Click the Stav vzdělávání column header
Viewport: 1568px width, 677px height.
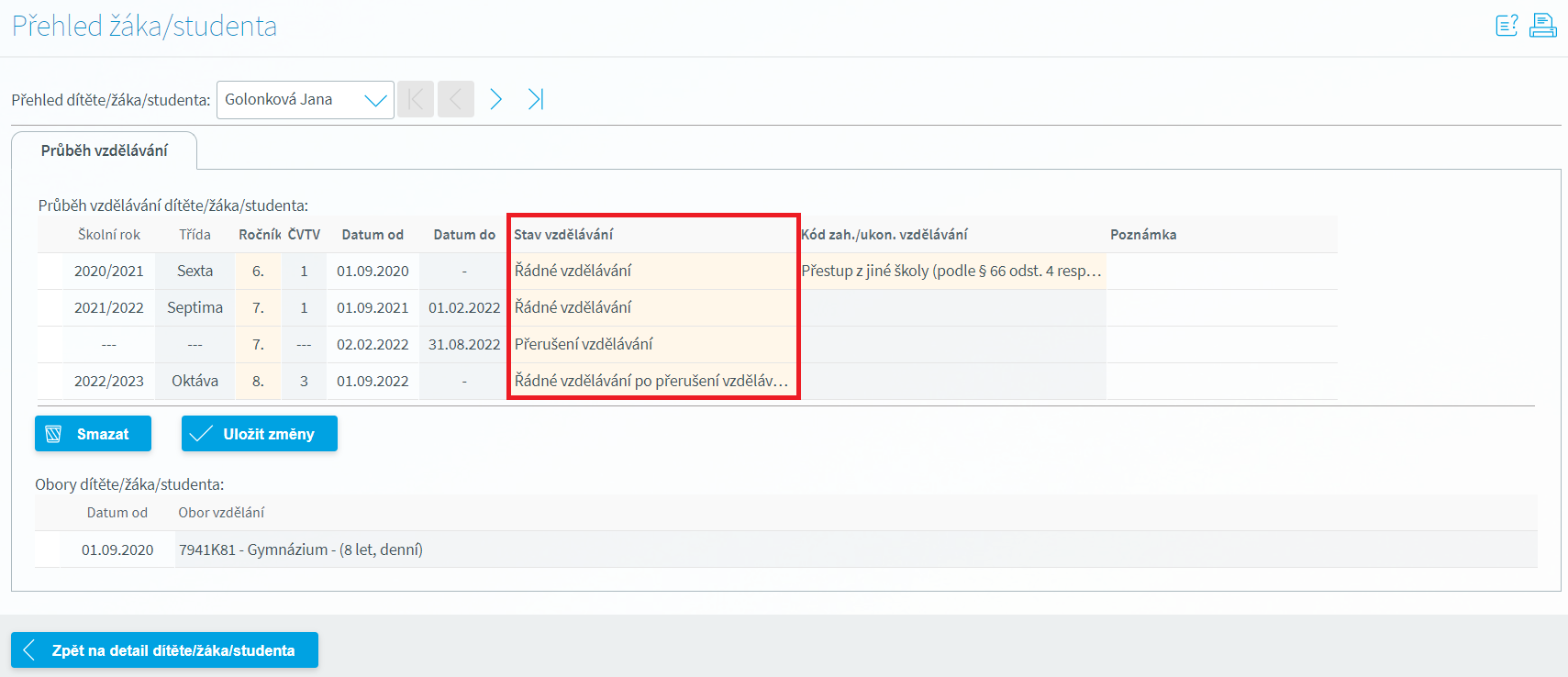pyautogui.click(x=563, y=235)
